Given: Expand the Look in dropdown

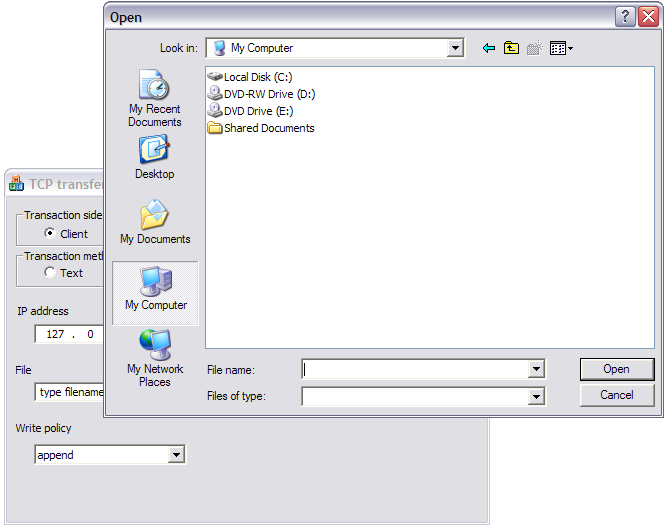Looking at the screenshot, I should (x=455, y=48).
